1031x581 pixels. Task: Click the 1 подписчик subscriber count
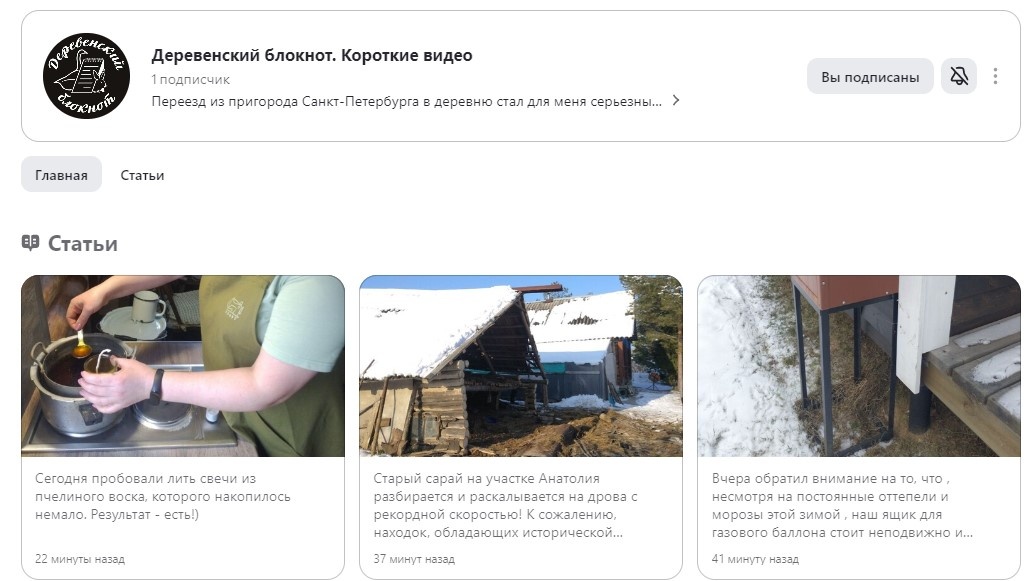(191, 80)
